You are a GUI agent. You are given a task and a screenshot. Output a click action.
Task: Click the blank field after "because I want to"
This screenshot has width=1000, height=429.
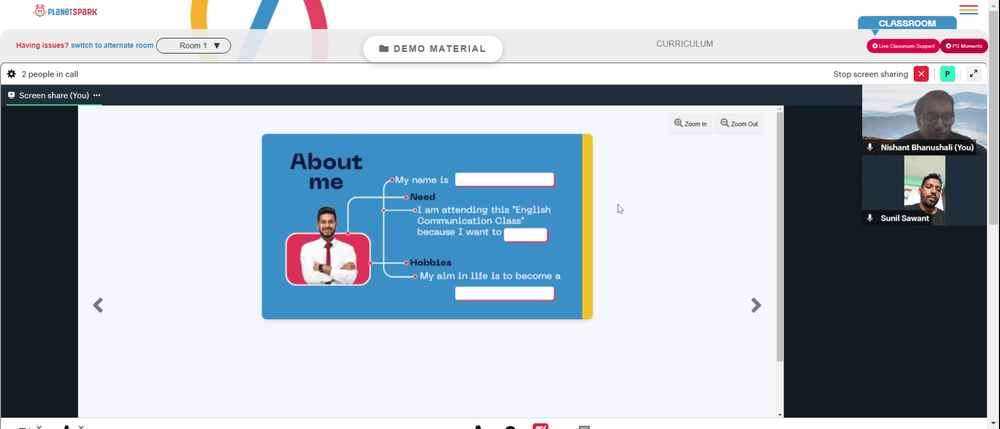526,235
